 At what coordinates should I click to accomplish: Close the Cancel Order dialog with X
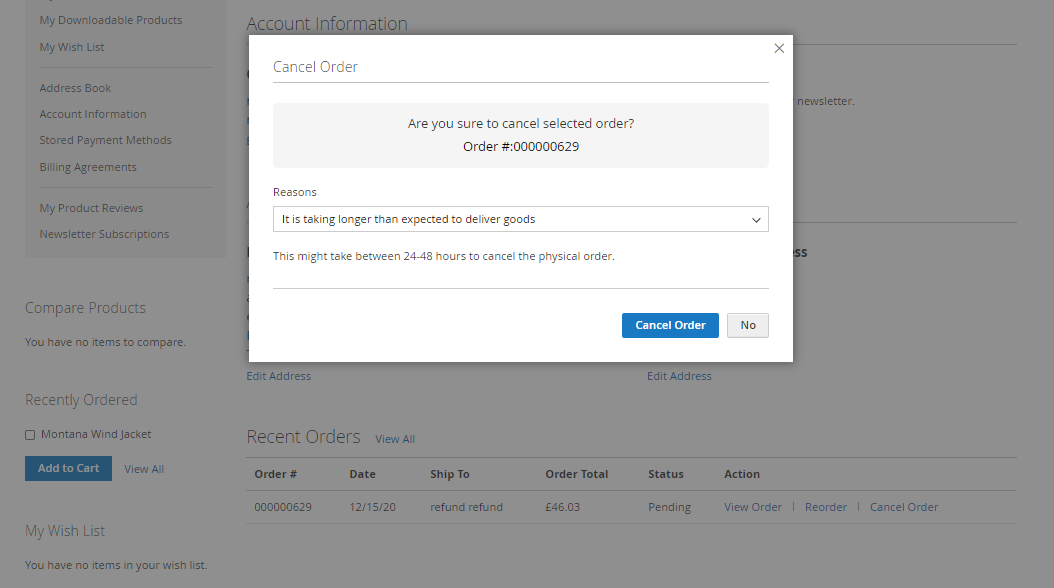click(779, 48)
